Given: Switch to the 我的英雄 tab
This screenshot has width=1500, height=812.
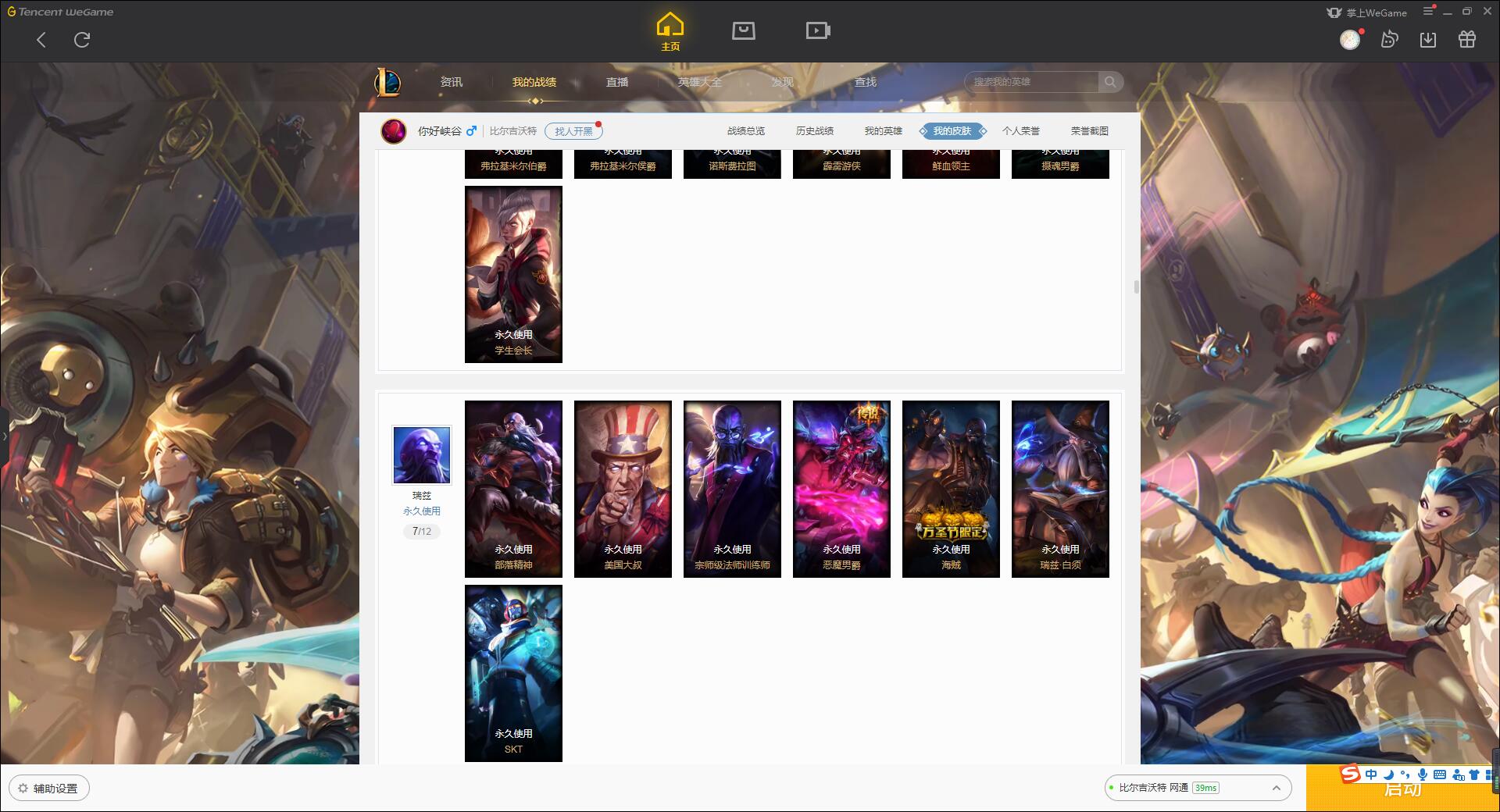Looking at the screenshot, I should coord(884,131).
